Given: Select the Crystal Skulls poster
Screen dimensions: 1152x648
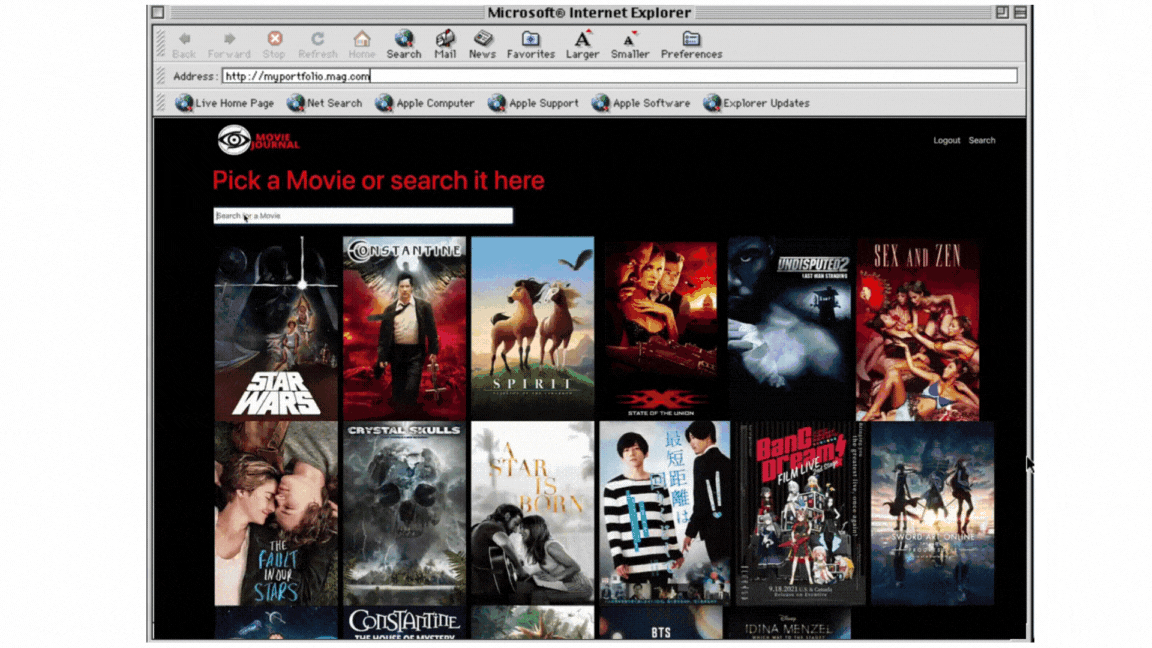Looking at the screenshot, I should pos(404,513).
